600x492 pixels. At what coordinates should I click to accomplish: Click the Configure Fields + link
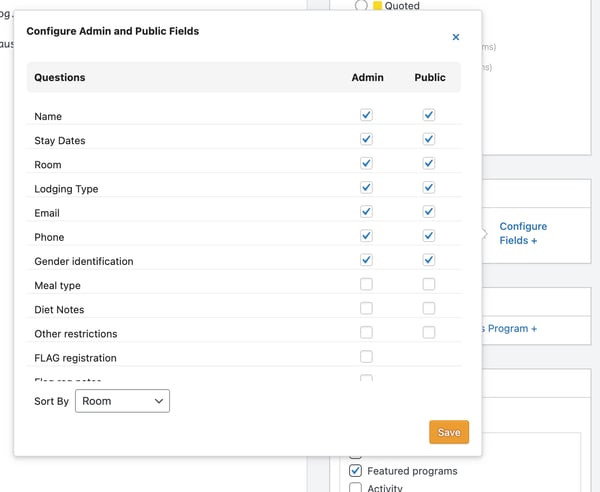(x=523, y=233)
